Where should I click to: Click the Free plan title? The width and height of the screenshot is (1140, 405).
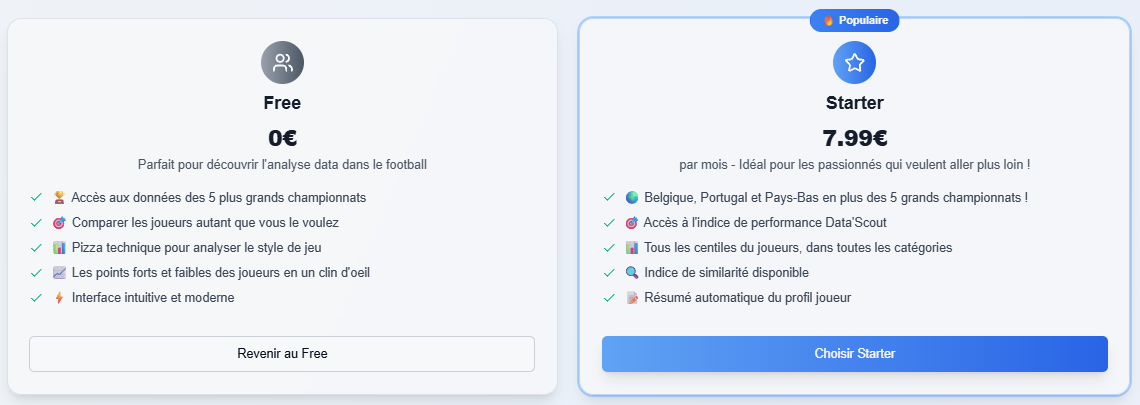pyautogui.click(x=282, y=103)
